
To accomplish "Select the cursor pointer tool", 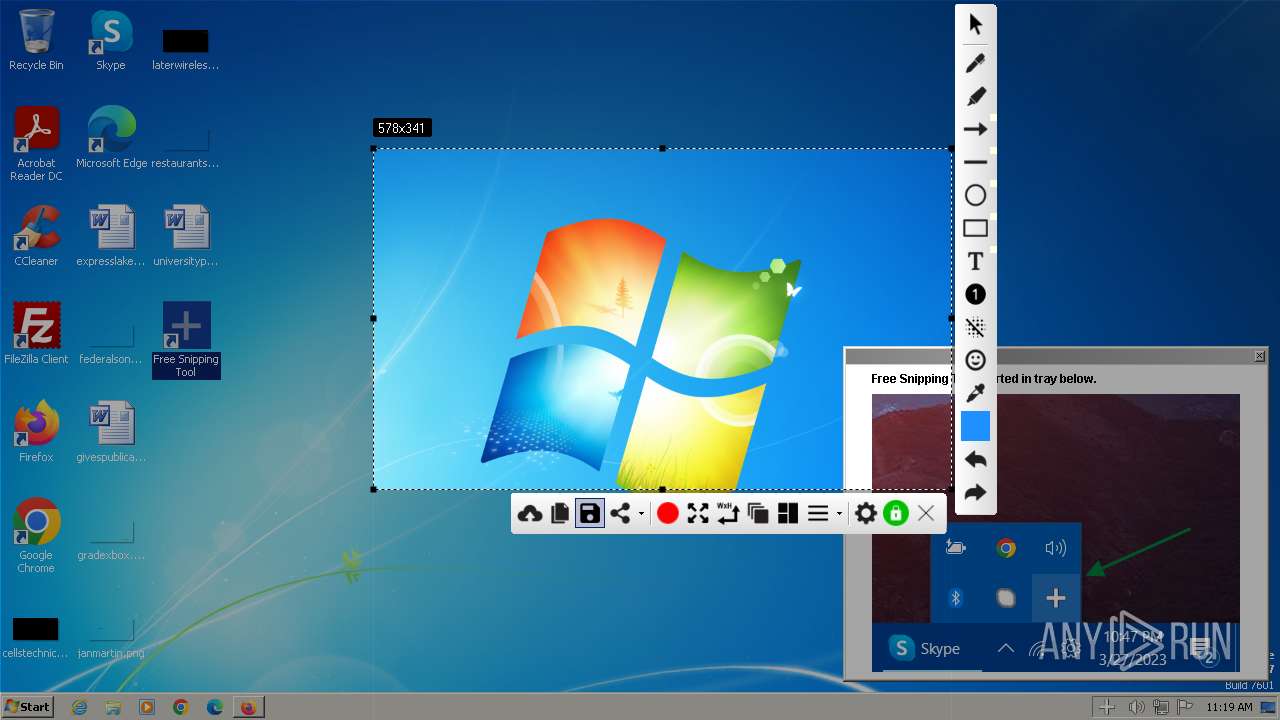I will click(x=975, y=26).
